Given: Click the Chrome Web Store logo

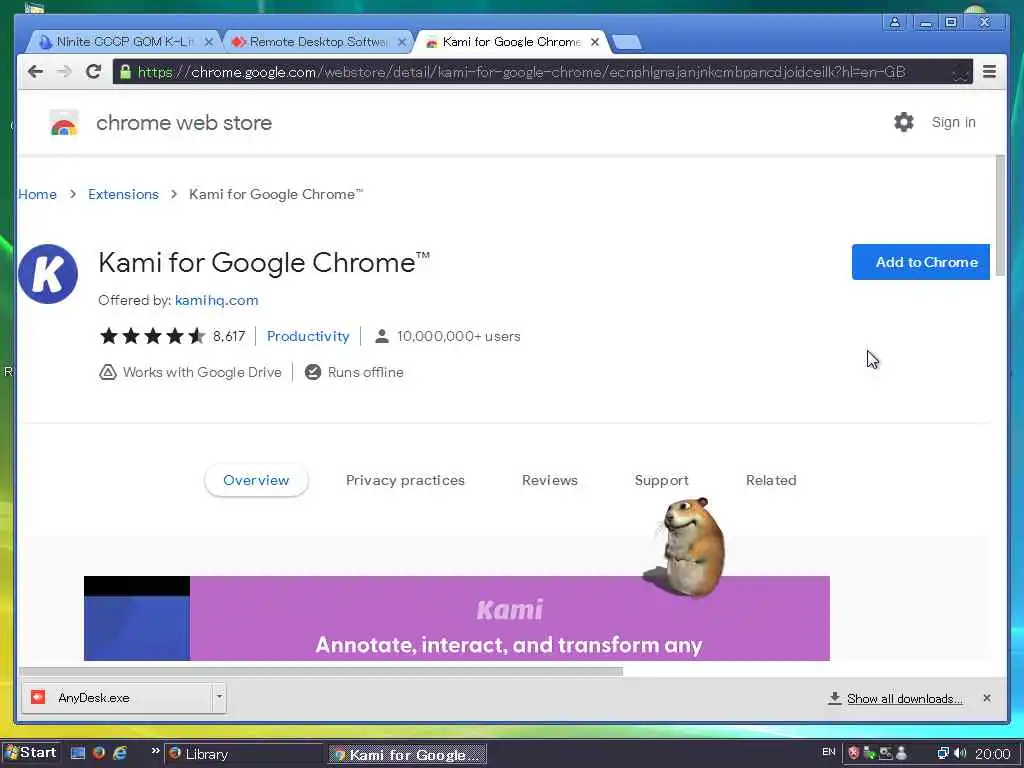Looking at the screenshot, I should point(64,123).
